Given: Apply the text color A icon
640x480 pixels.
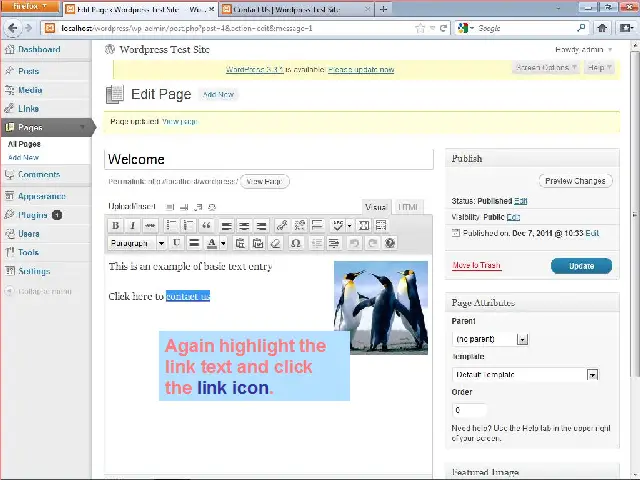Looking at the screenshot, I should (211, 243).
